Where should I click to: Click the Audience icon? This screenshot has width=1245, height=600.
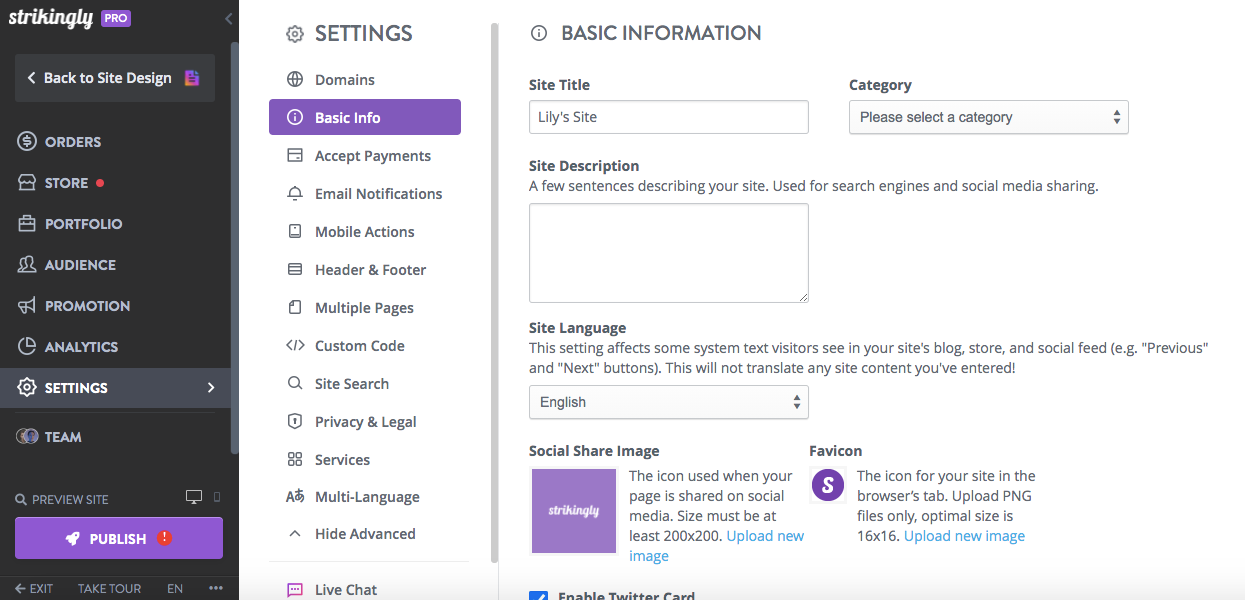[27, 264]
